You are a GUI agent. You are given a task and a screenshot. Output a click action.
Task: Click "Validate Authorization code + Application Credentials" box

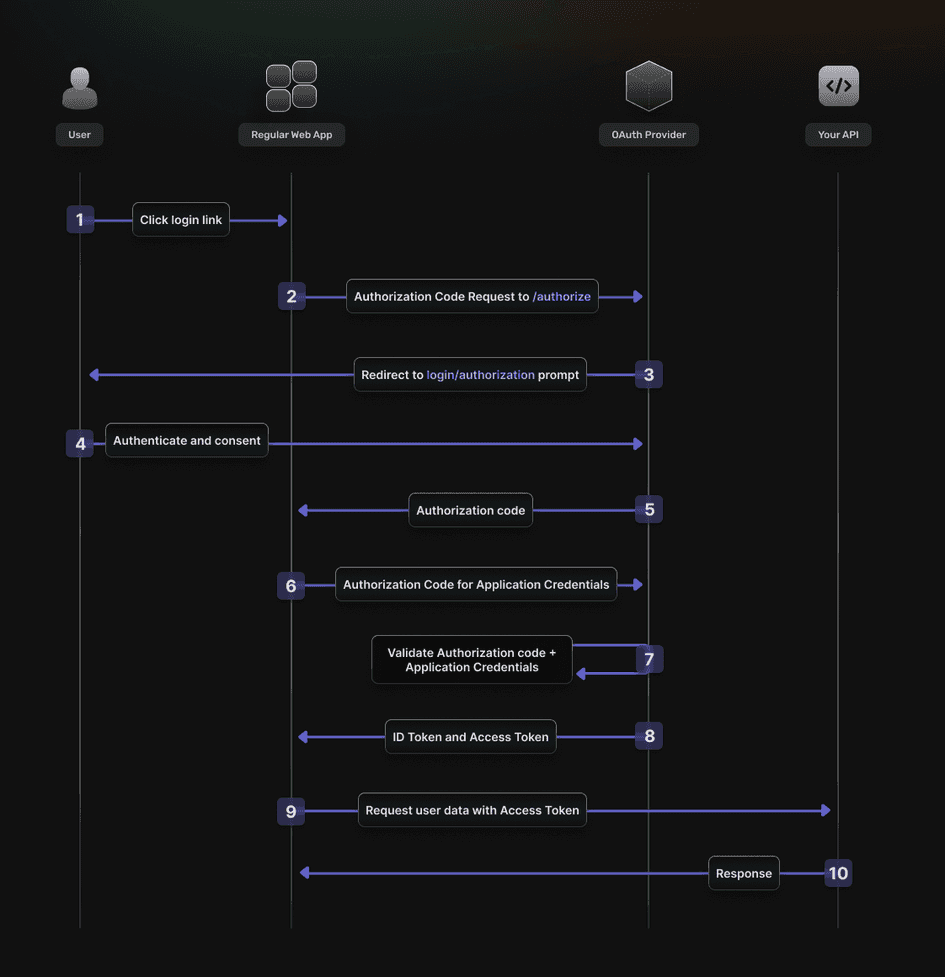tap(472, 660)
